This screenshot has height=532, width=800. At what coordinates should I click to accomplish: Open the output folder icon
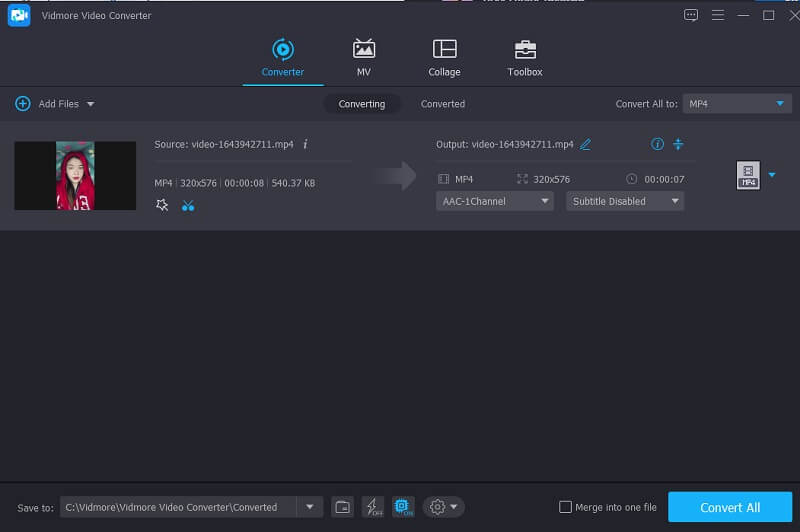pyautogui.click(x=342, y=507)
